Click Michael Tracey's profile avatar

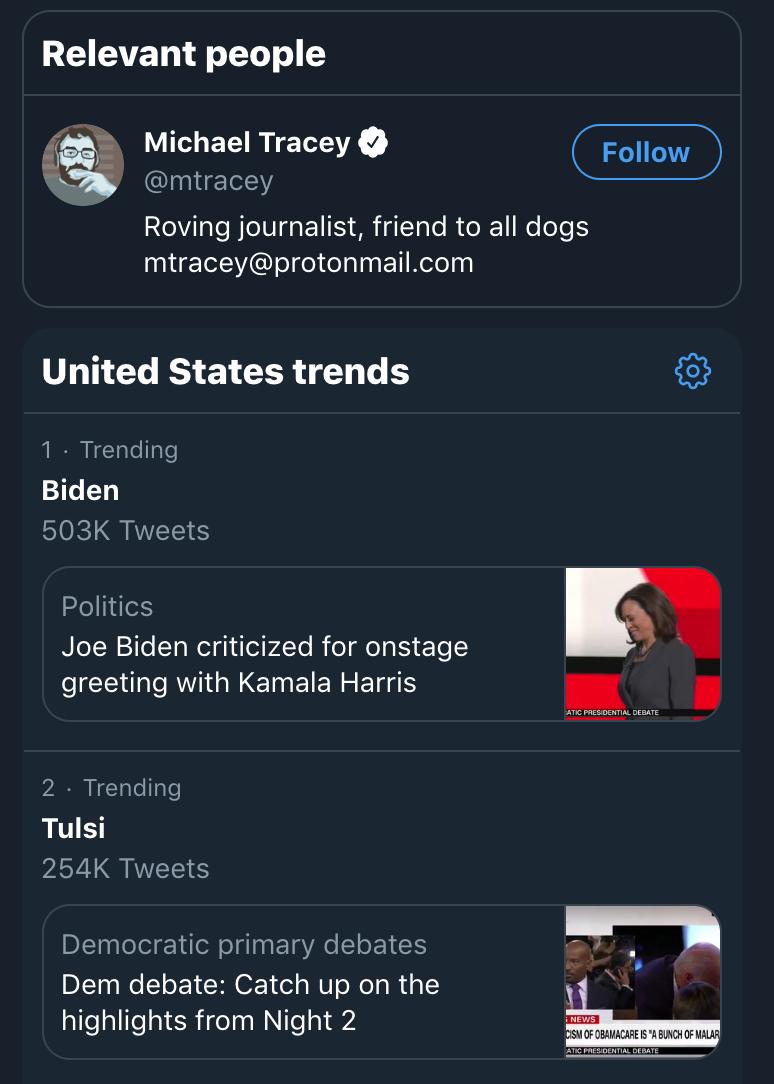[x=83, y=165]
